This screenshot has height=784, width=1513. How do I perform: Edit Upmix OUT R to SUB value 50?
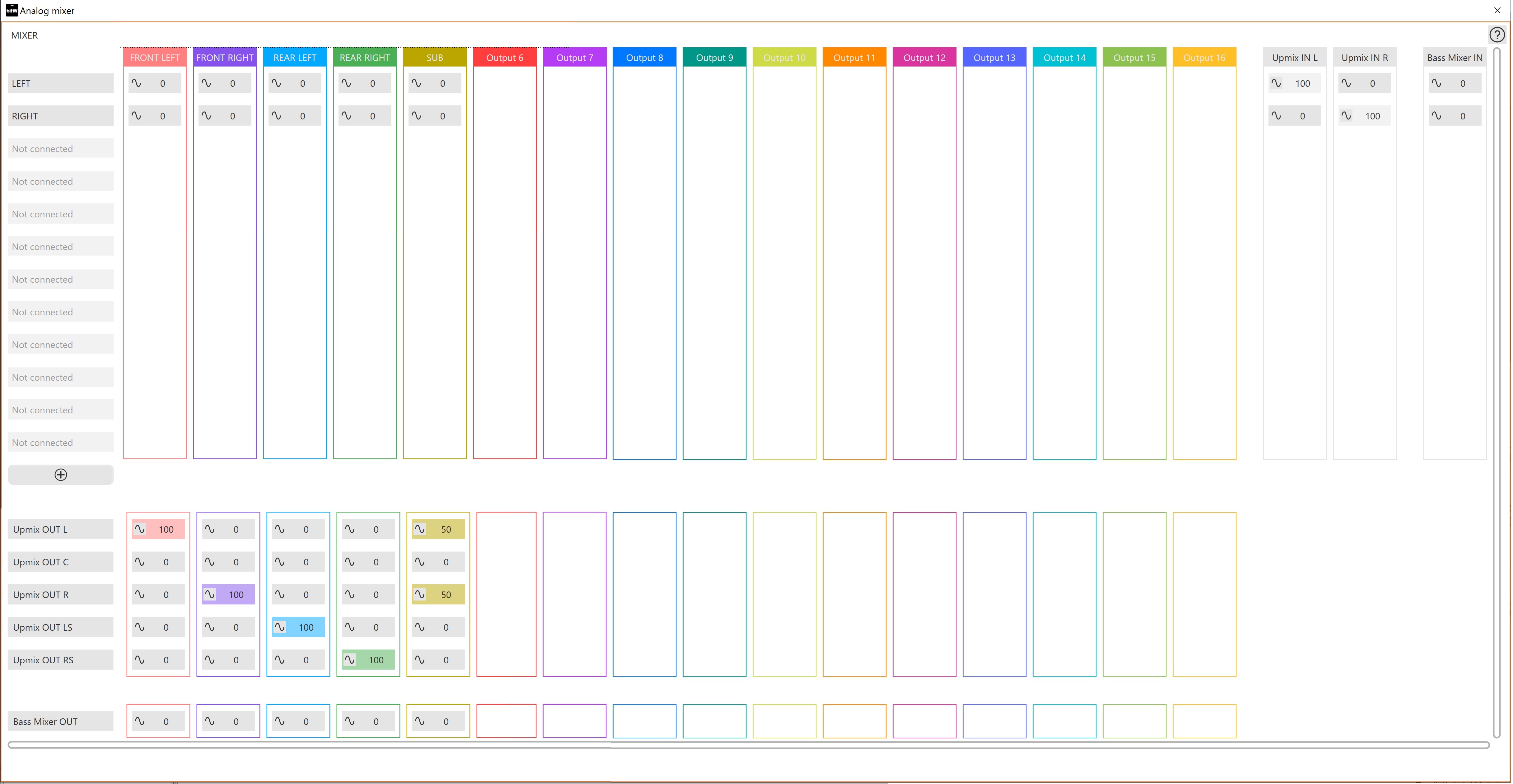click(x=446, y=594)
